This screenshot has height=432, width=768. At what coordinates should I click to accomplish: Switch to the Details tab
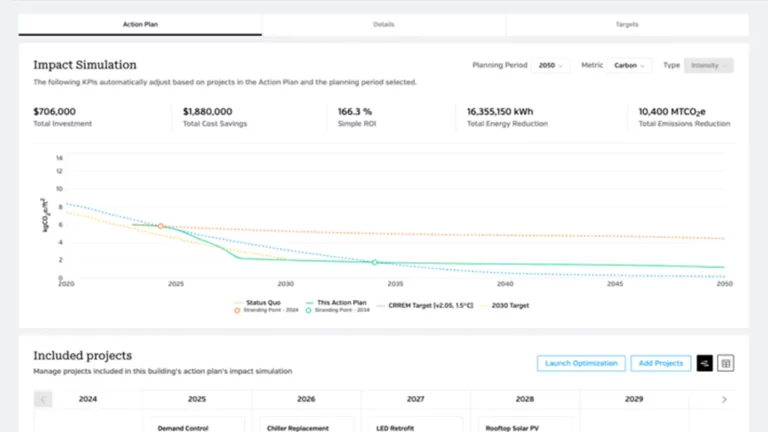pyautogui.click(x=384, y=24)
